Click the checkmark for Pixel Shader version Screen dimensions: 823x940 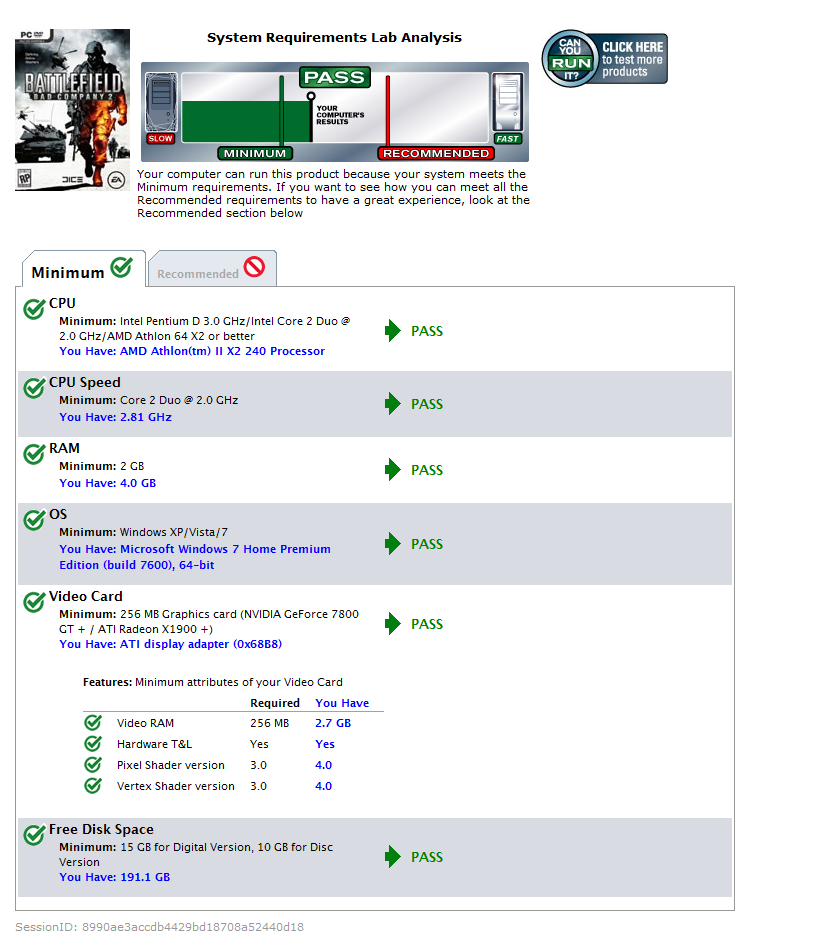pos(93,765)
